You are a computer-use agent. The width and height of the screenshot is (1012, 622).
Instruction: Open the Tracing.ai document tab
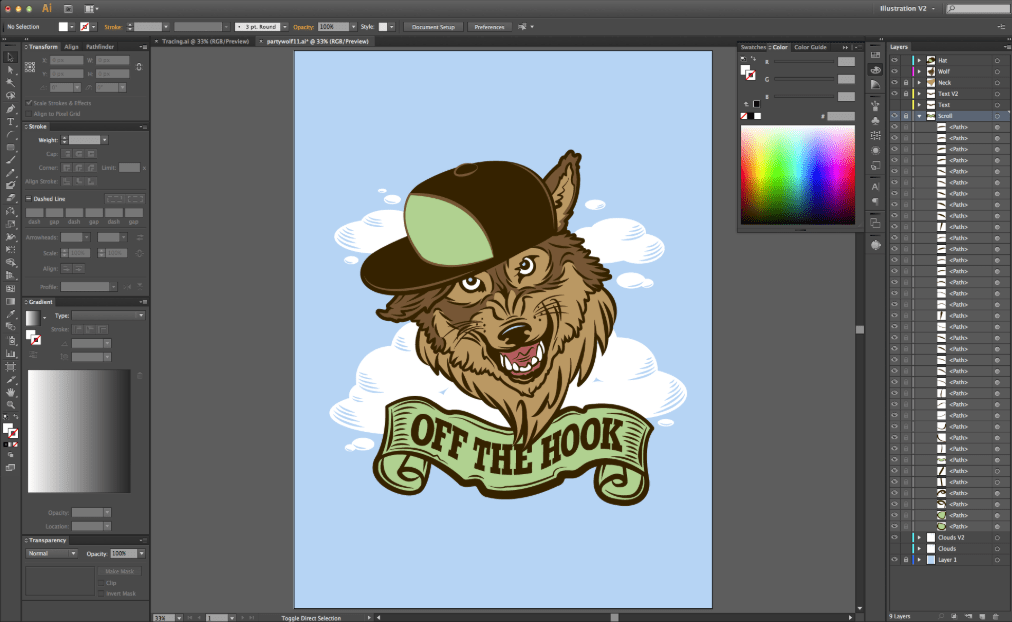tap(202, 42)
